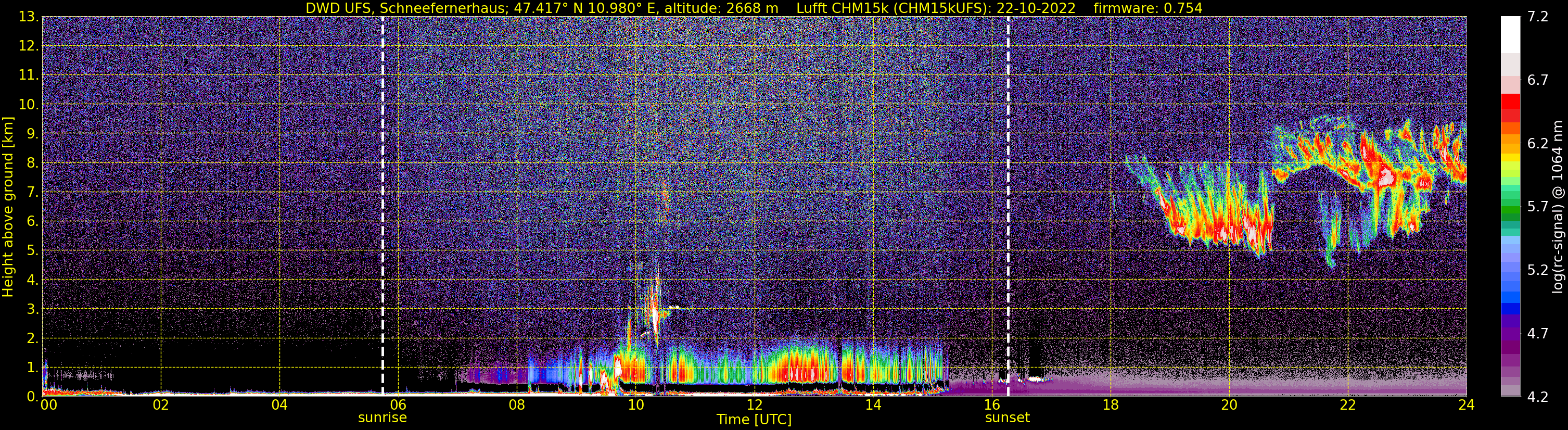The width and height of the screenshot is (1568, 430).
Task: Click the 'altitude: 2668 m' text
Action: click(721, 8)
